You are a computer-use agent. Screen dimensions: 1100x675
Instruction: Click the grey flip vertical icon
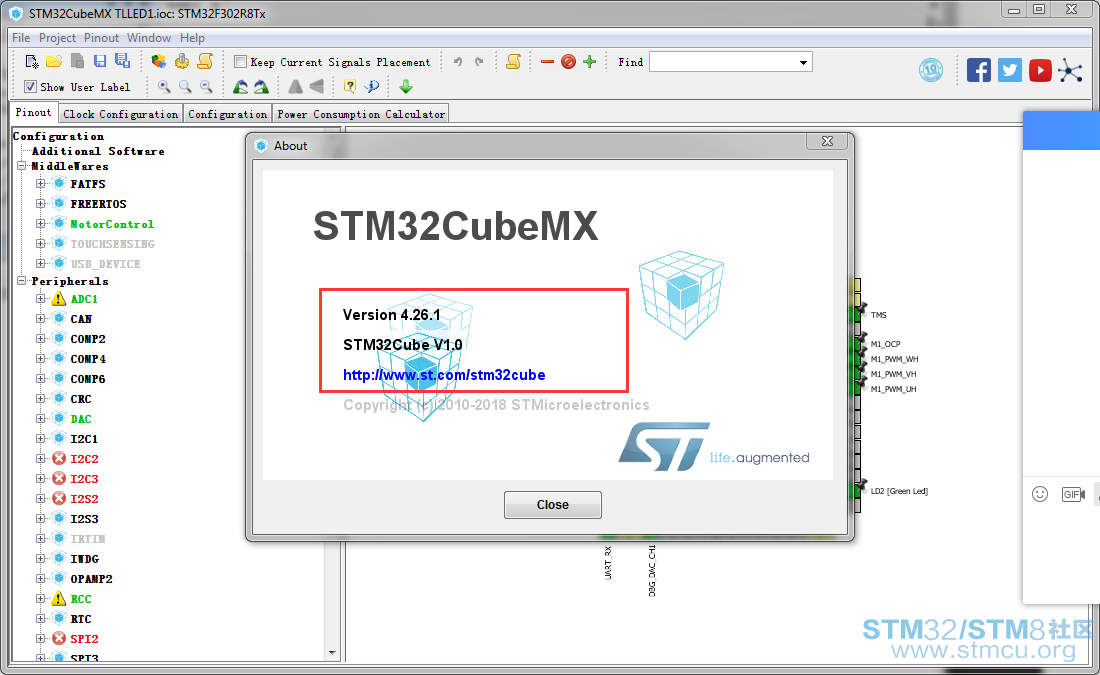[317, 86]
